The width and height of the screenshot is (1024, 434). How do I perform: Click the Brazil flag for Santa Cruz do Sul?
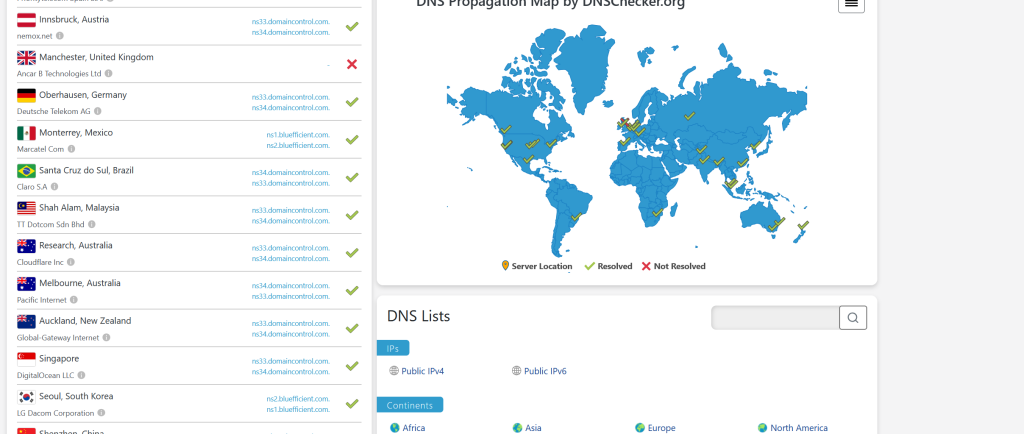click(26, 171)
